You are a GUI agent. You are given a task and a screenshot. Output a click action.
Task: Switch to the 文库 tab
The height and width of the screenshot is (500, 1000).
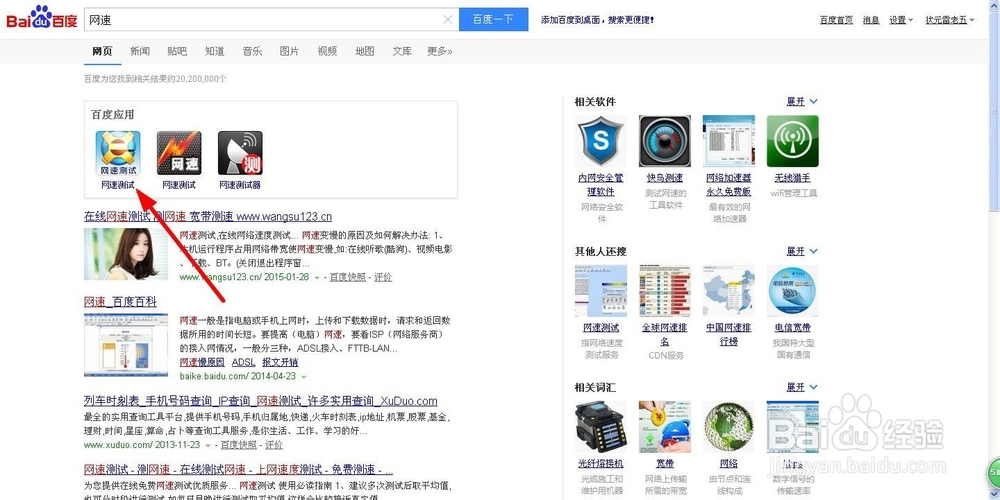point(402,51)
